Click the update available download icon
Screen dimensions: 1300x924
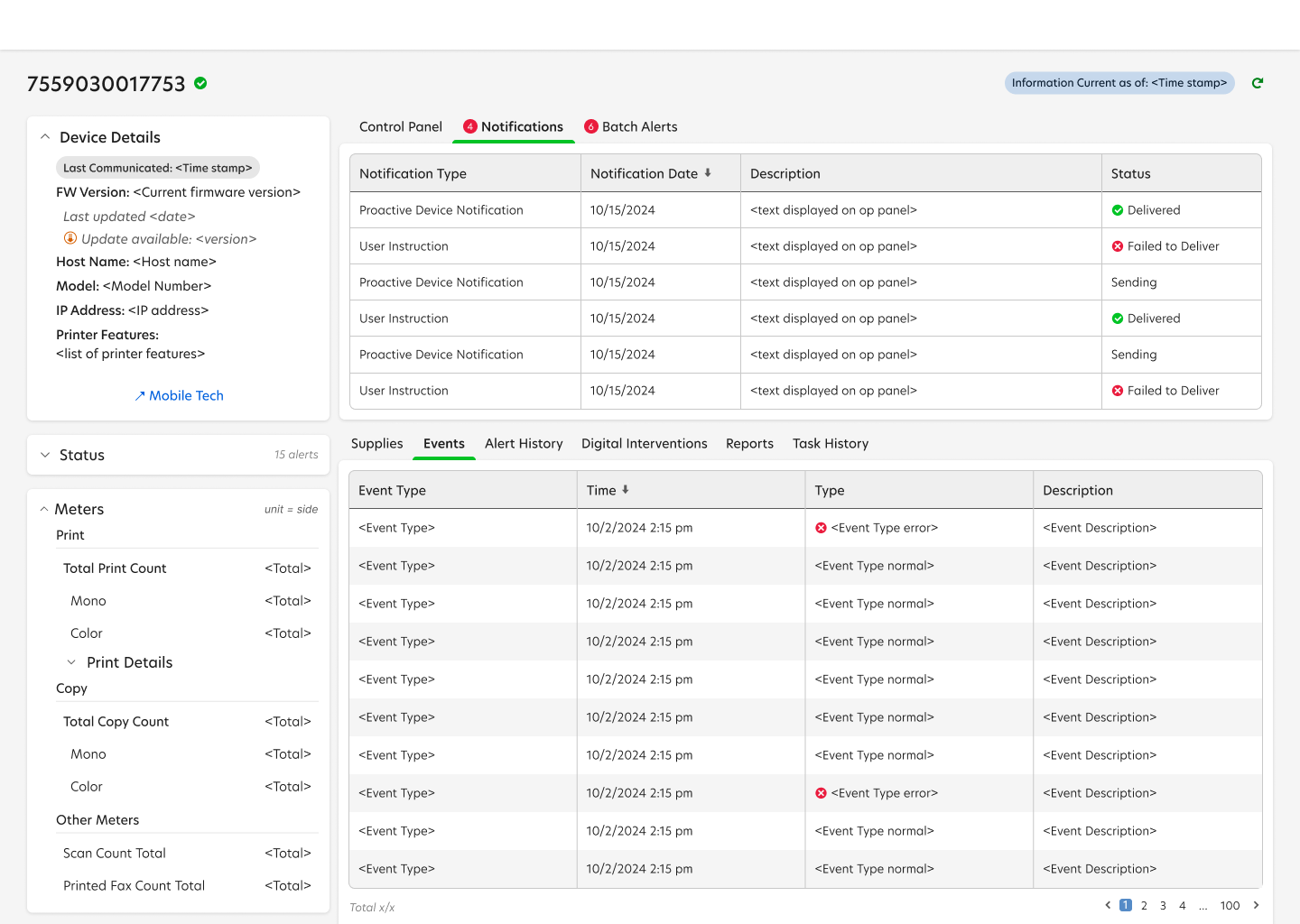click(70, 238)
